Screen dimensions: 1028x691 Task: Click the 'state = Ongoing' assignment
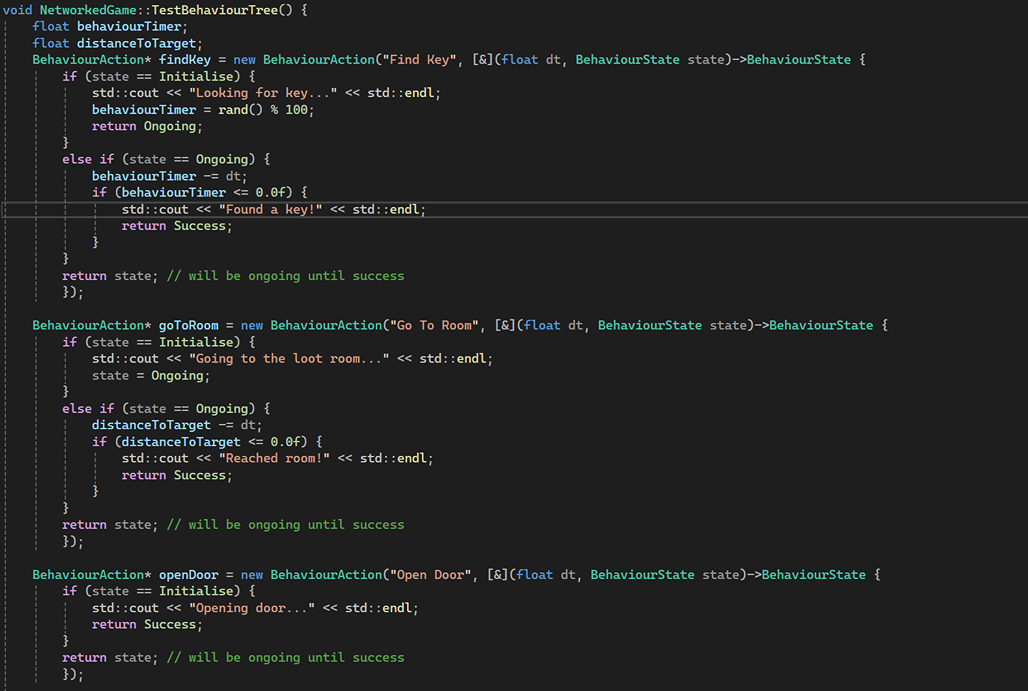tap(151, 375)
